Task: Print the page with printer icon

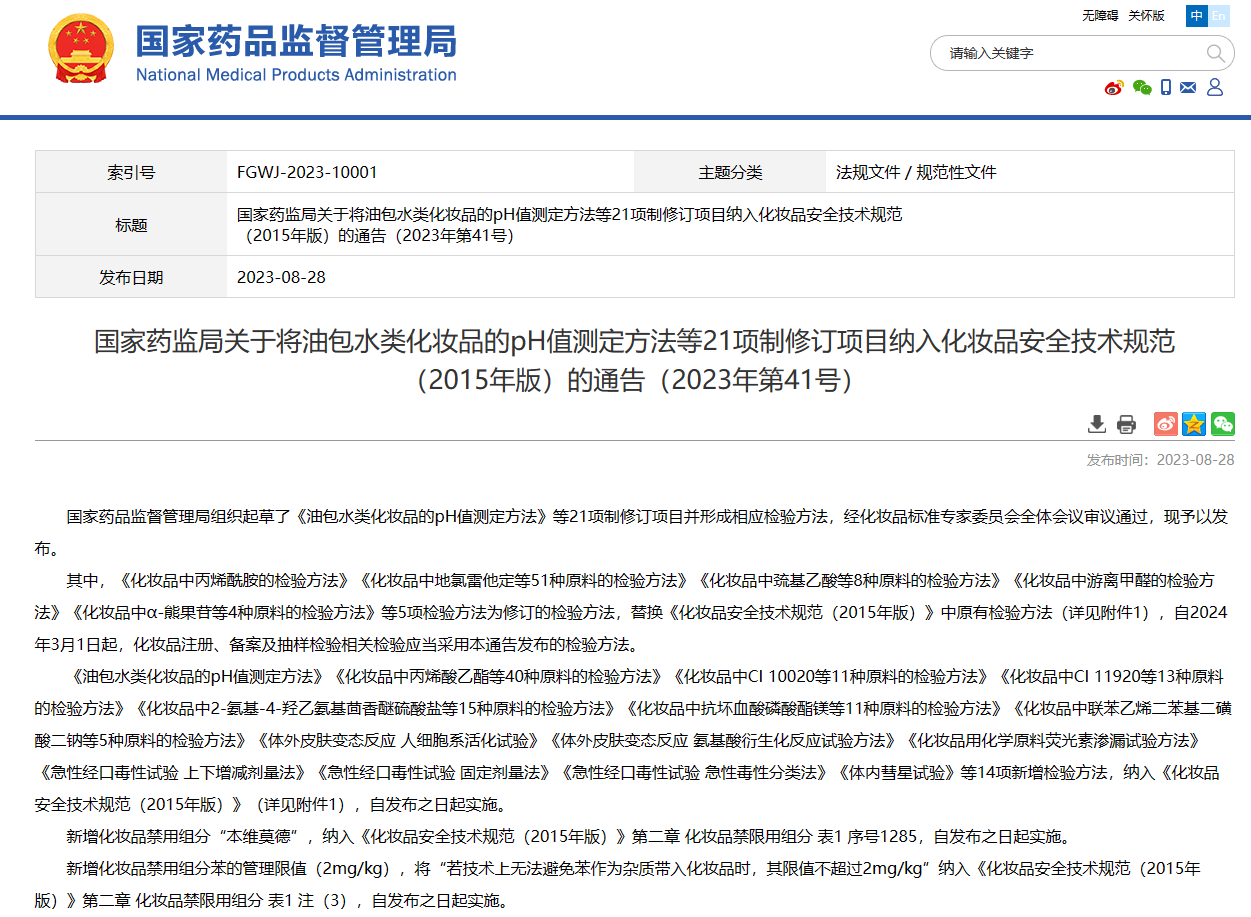Action: point(1126,424)
